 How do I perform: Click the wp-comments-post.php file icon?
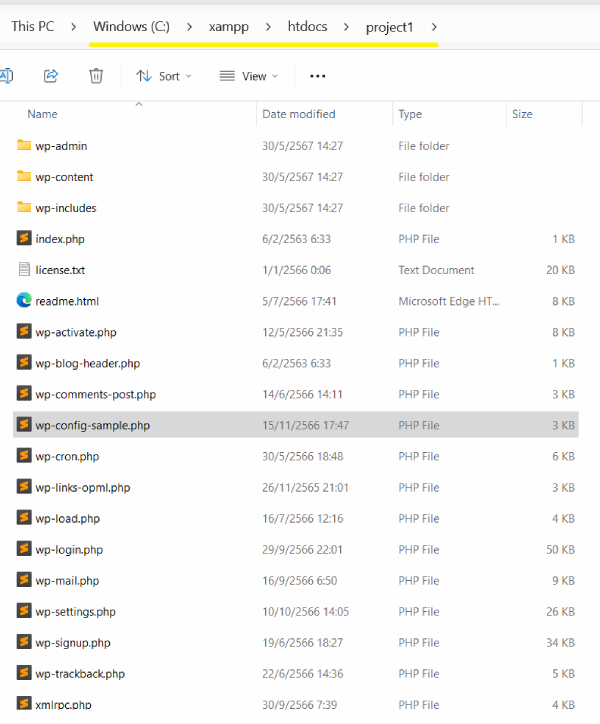click(24, 393)
